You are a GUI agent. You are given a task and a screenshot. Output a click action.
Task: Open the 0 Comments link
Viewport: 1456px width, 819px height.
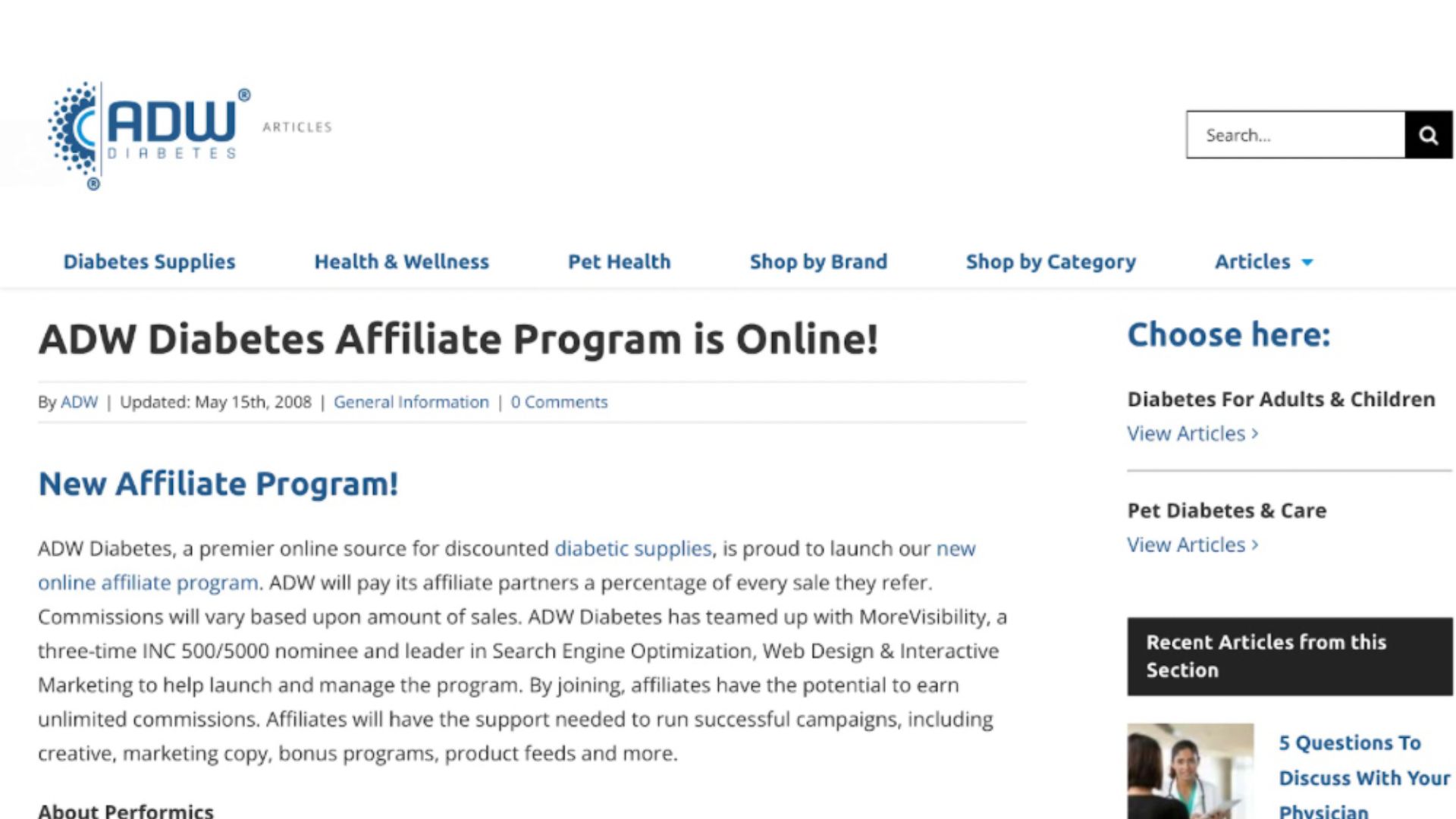(559, 402)
